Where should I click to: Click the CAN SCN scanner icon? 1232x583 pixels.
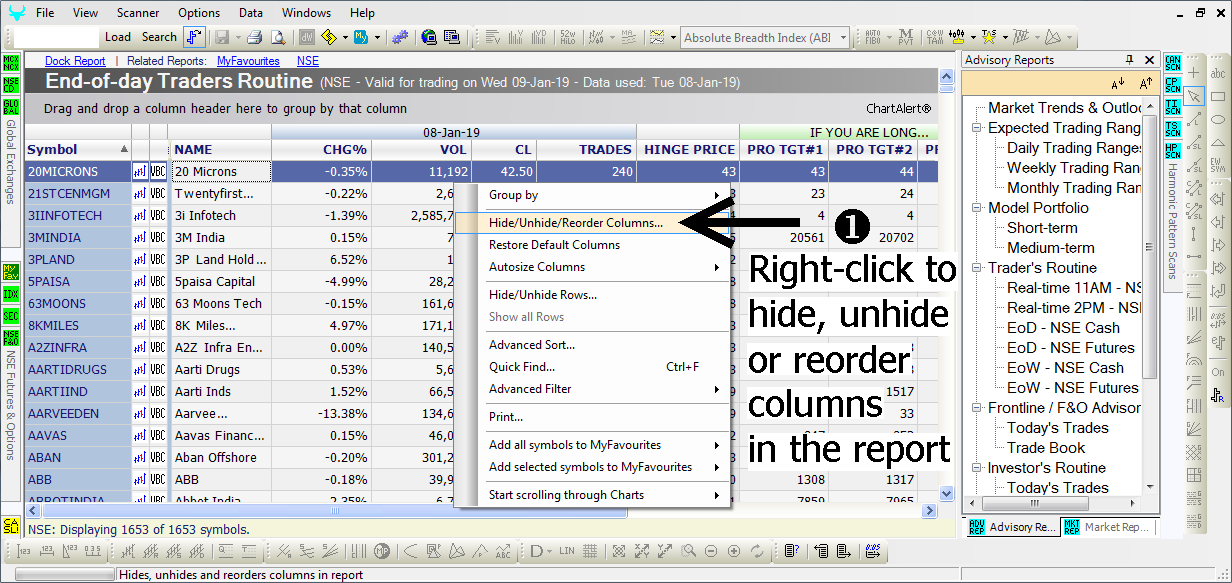1173,62
